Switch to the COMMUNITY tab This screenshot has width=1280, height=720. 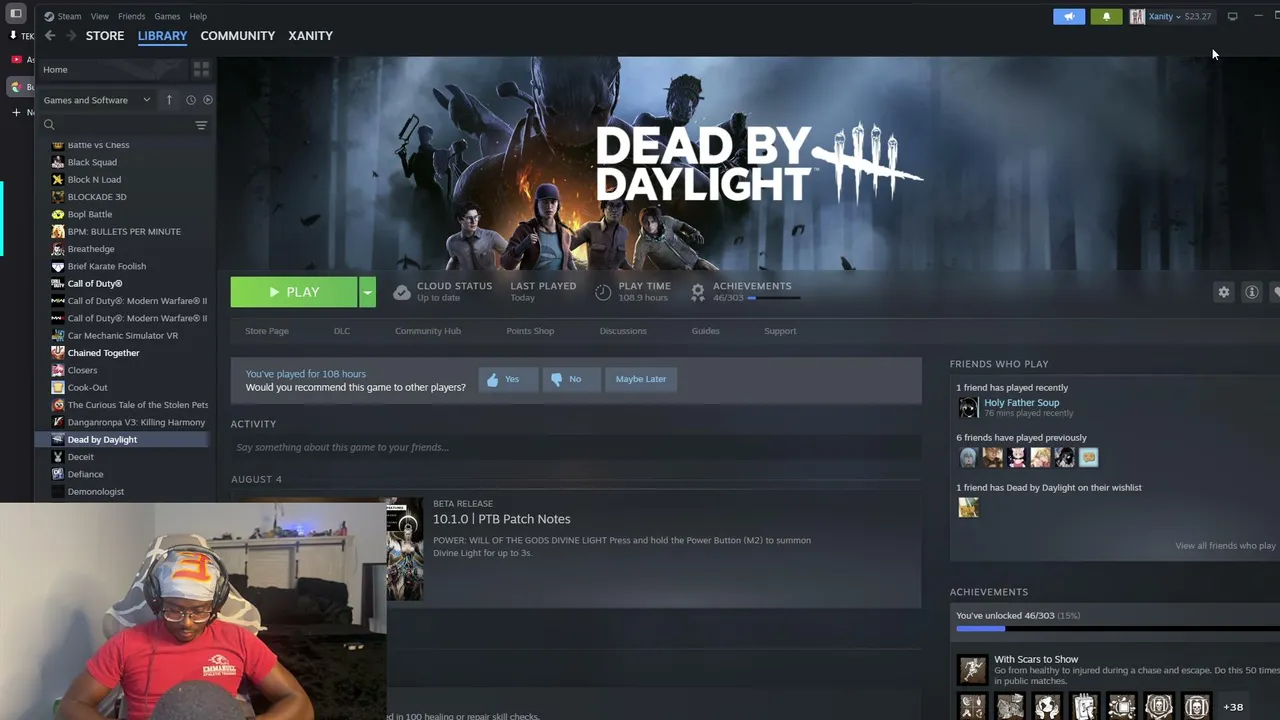237,36
